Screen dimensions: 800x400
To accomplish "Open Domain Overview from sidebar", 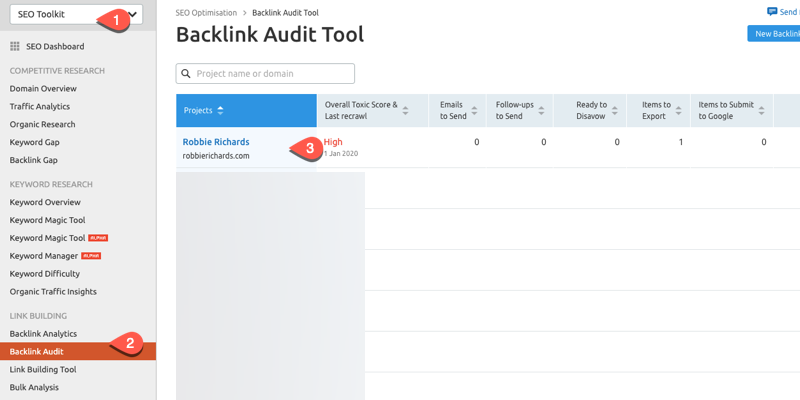I will tap(43, 89).
